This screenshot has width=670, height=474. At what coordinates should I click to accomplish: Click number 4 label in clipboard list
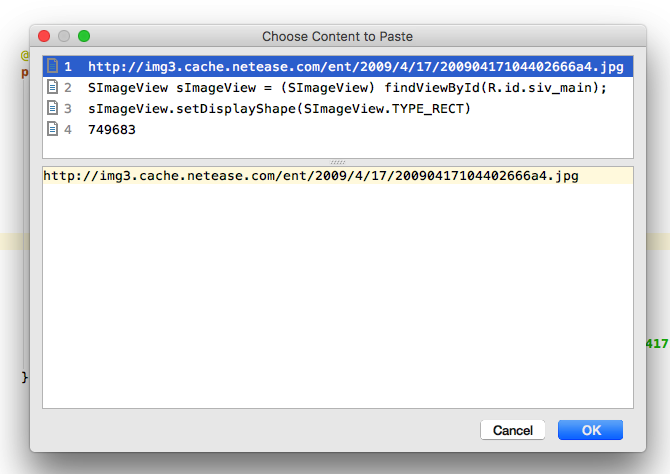click(x=68, y=130)
